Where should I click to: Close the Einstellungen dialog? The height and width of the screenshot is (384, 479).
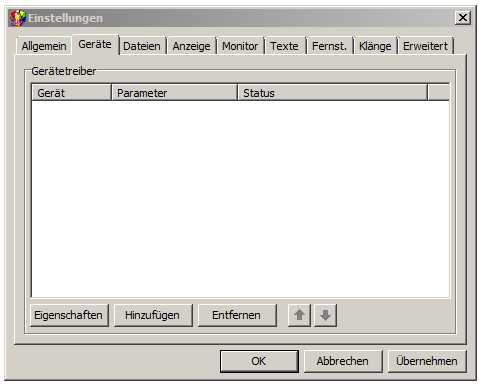463,18
